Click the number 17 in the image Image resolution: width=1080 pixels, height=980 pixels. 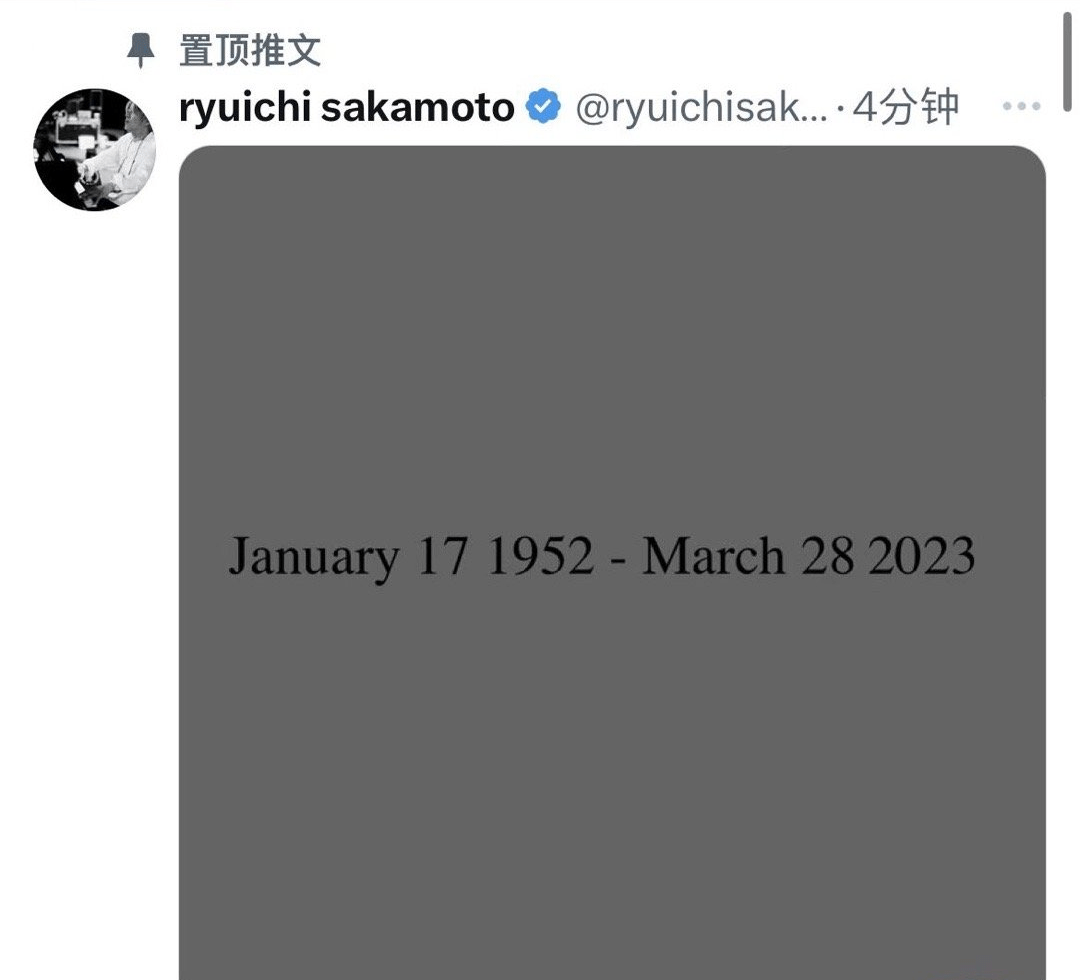pos(443,555)
